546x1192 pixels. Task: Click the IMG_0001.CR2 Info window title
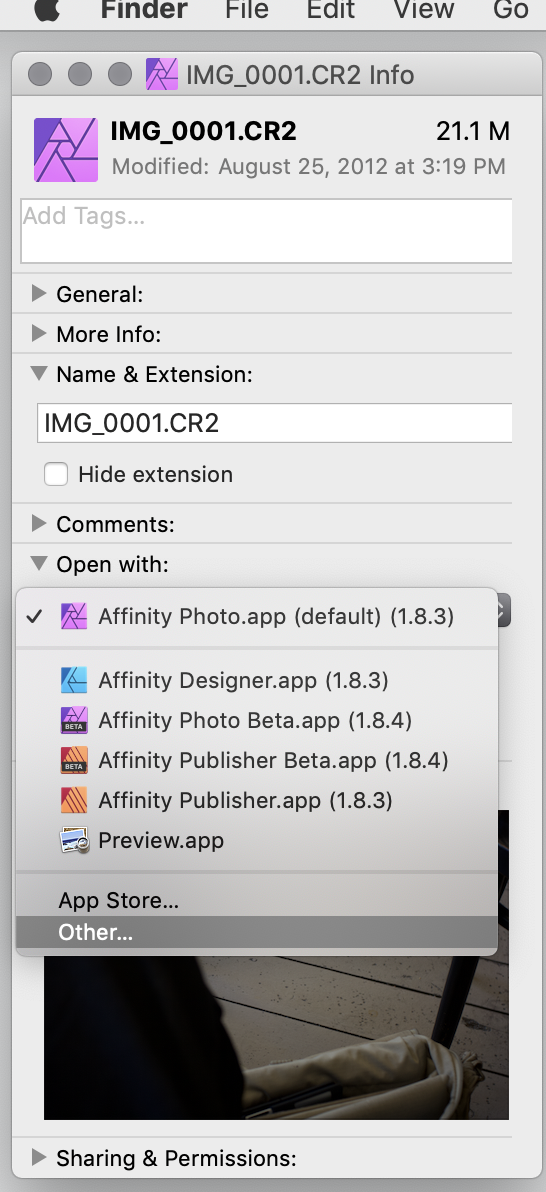[300, 75]
